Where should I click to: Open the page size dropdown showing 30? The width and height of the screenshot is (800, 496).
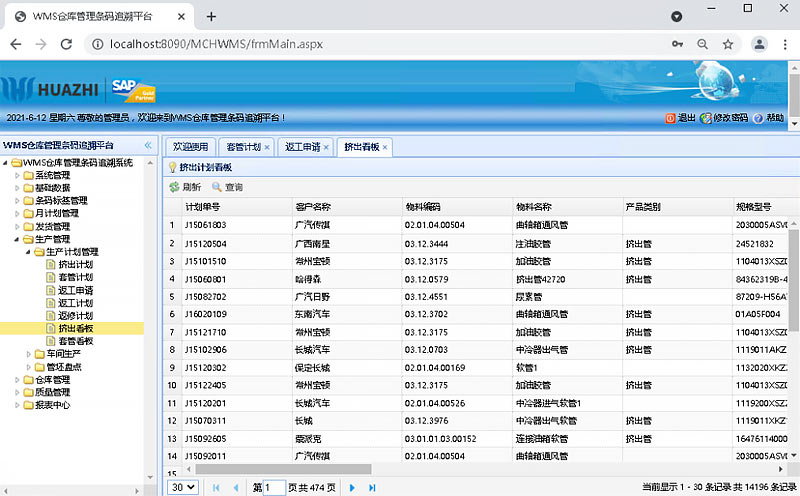[182, 487]
